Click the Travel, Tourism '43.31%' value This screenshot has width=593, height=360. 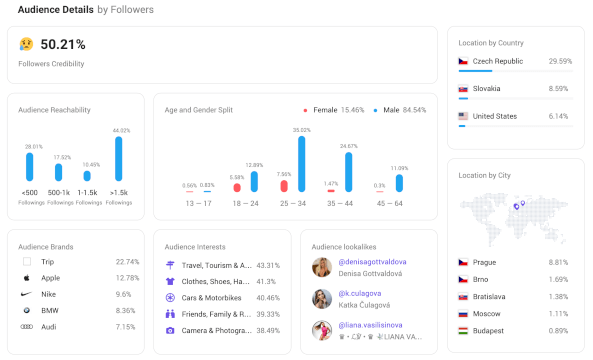pyautogui.click(x=268, y=265)
